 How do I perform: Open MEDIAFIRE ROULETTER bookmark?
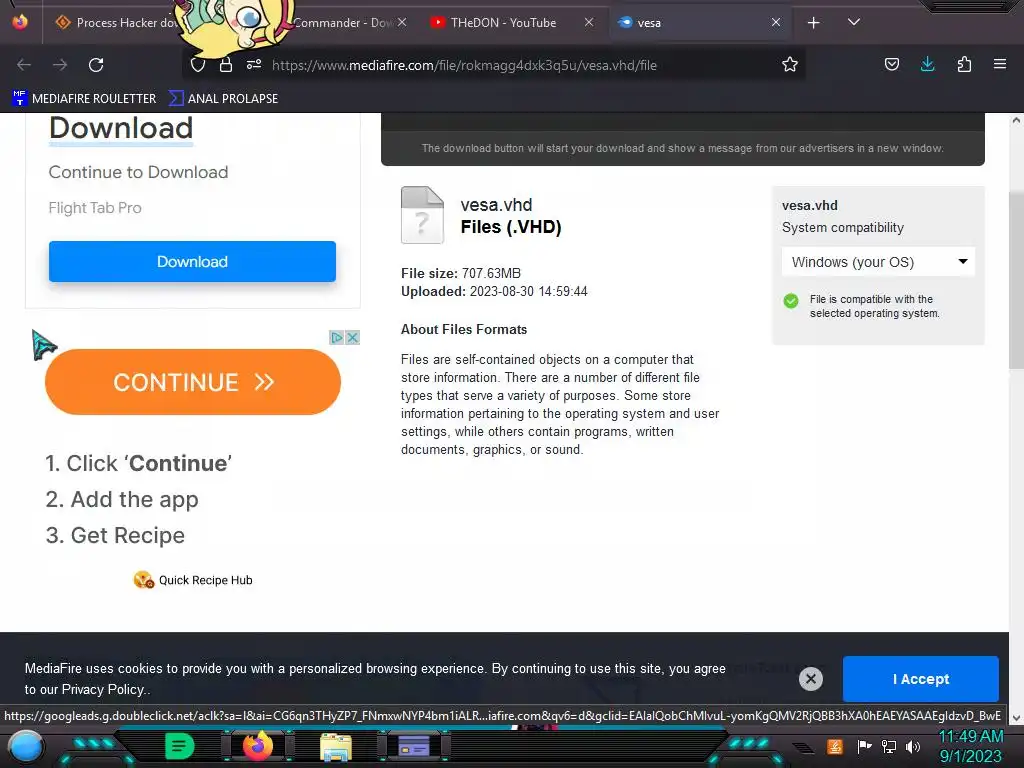click(x=84, y=99)
